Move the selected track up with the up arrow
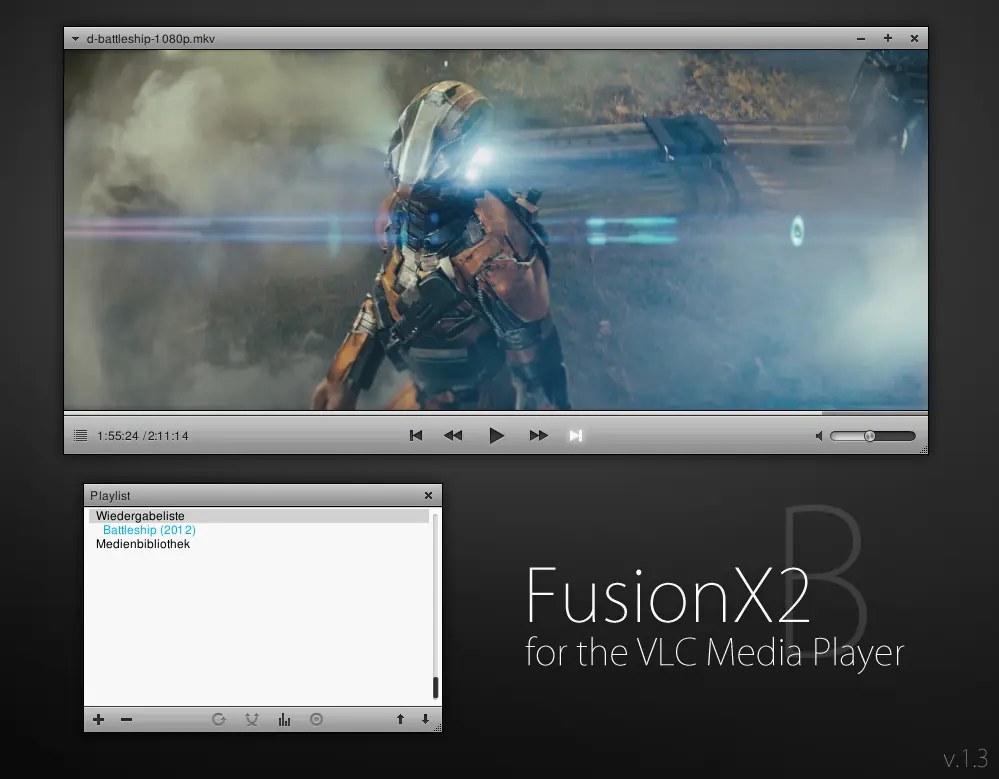Image resolution: width=999 pixels, height=779 pixels. (x=399, y=719)
